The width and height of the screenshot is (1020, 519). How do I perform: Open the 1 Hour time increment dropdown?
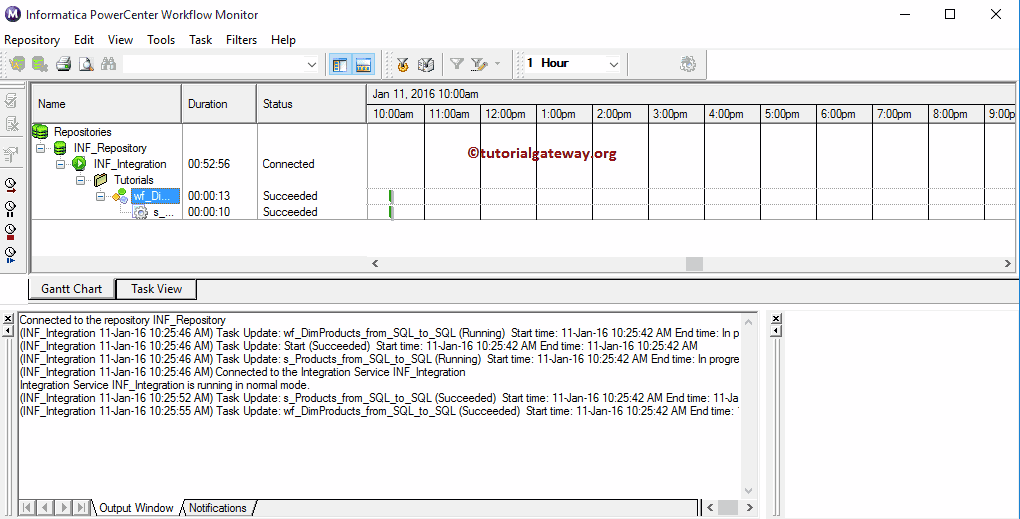613,64
